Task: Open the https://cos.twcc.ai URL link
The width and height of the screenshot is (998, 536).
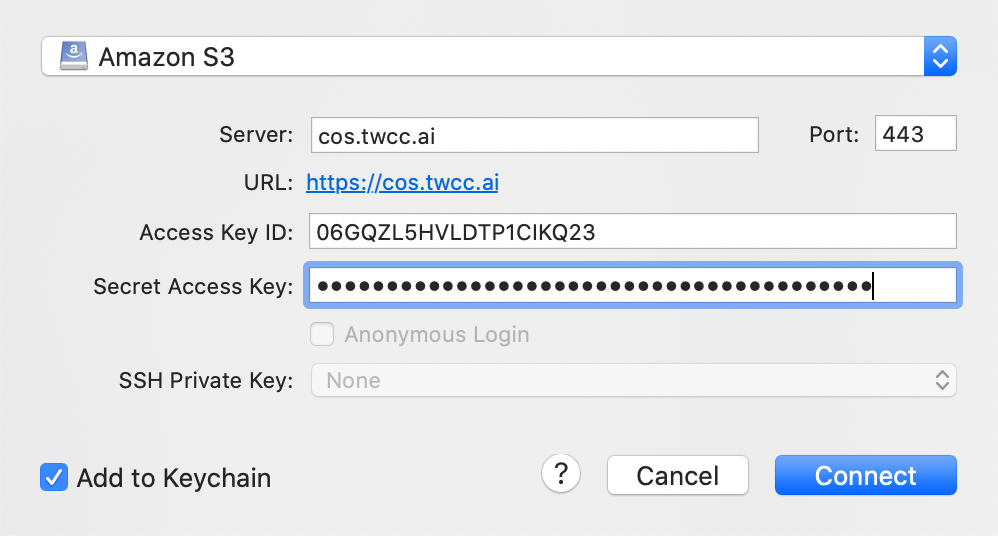Action: coord(402,183)
